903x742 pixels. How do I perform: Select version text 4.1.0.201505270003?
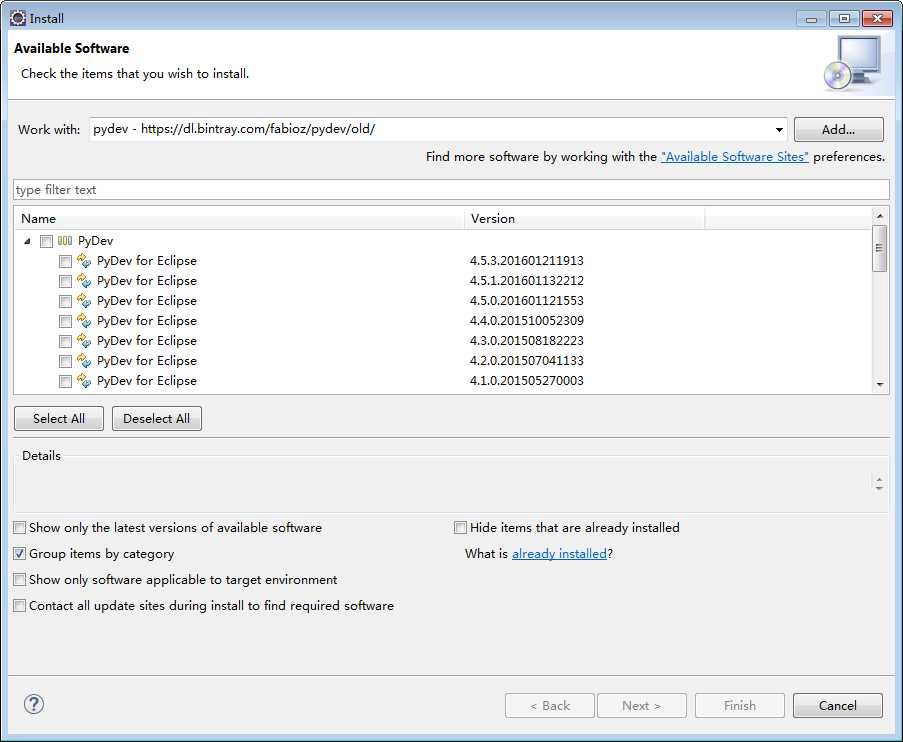point(526,381)
